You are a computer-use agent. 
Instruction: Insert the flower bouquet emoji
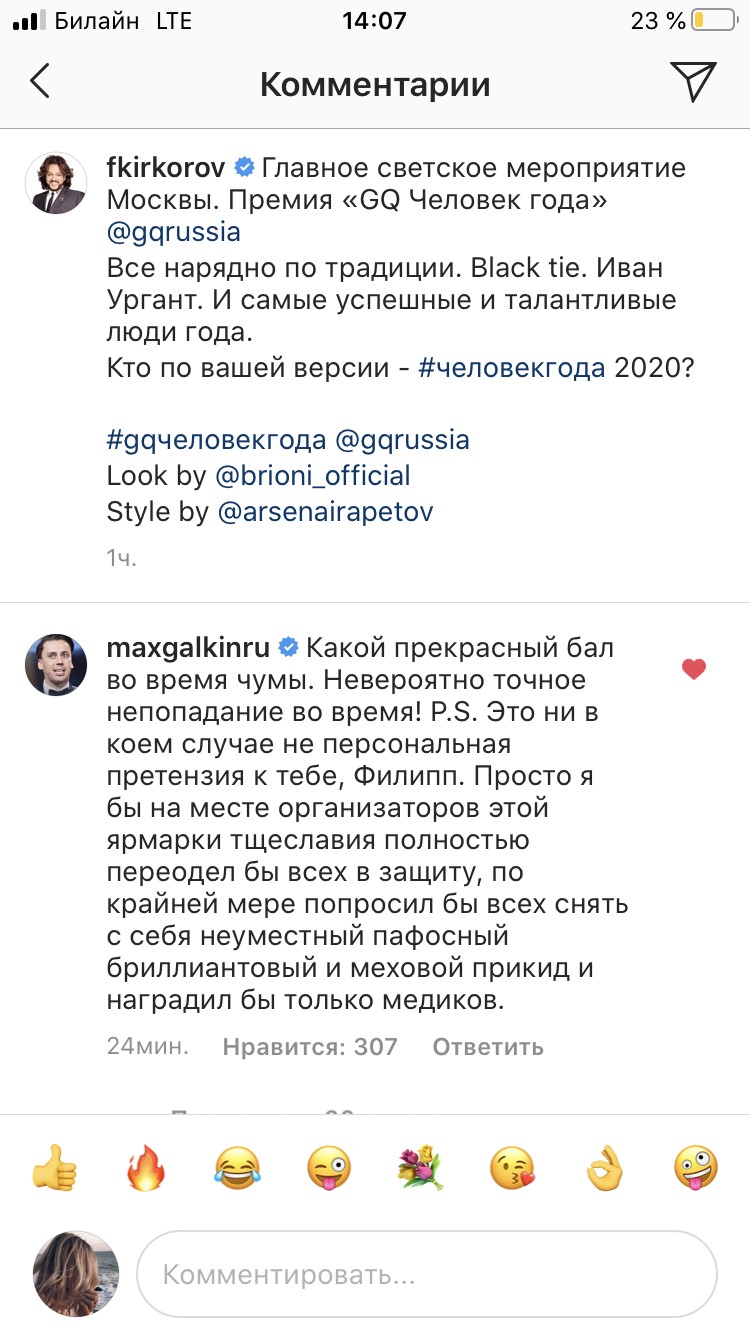click(x=421, y=1167)
